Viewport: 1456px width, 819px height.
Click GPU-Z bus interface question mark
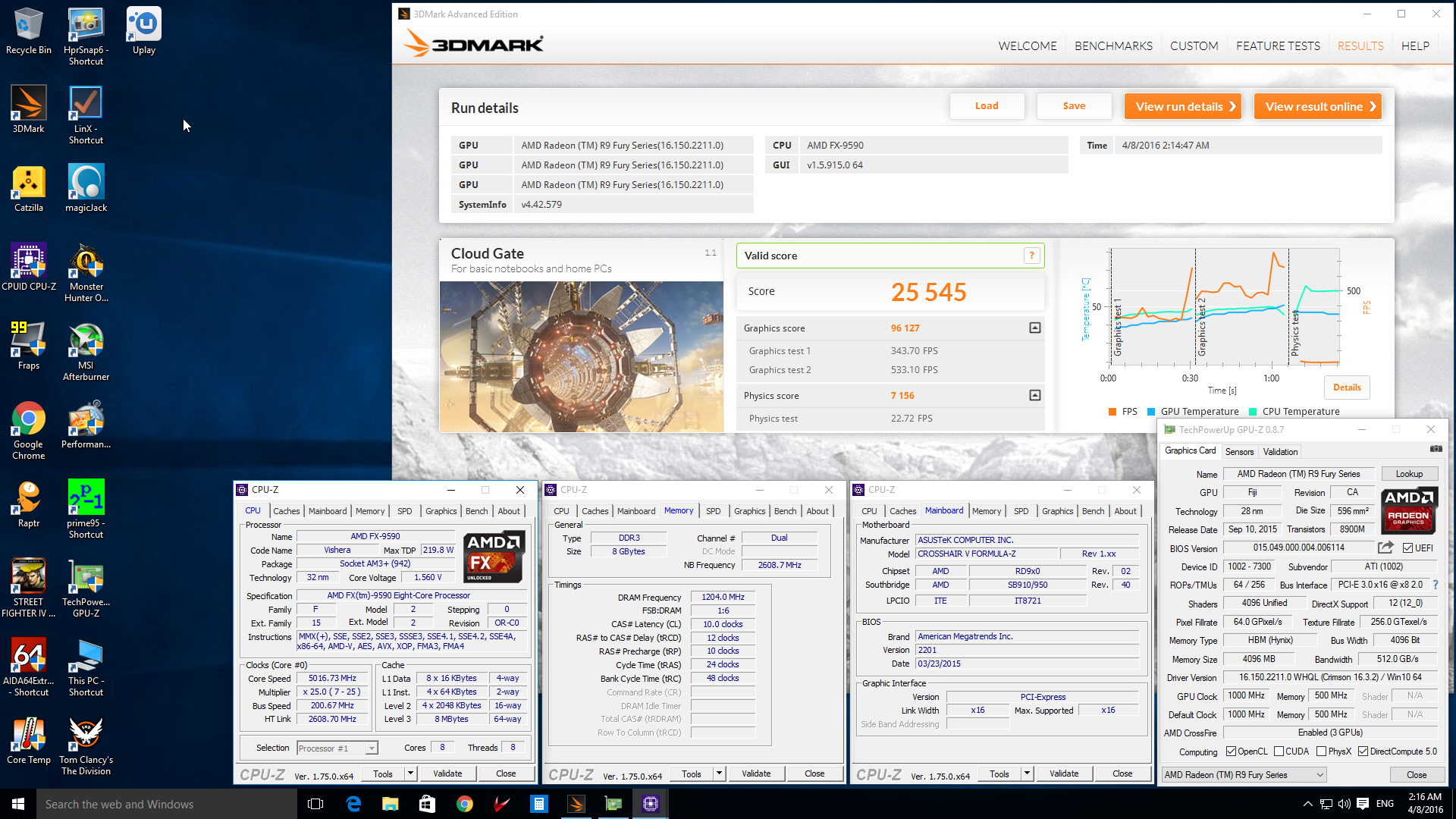click(x=1435, y=585)
